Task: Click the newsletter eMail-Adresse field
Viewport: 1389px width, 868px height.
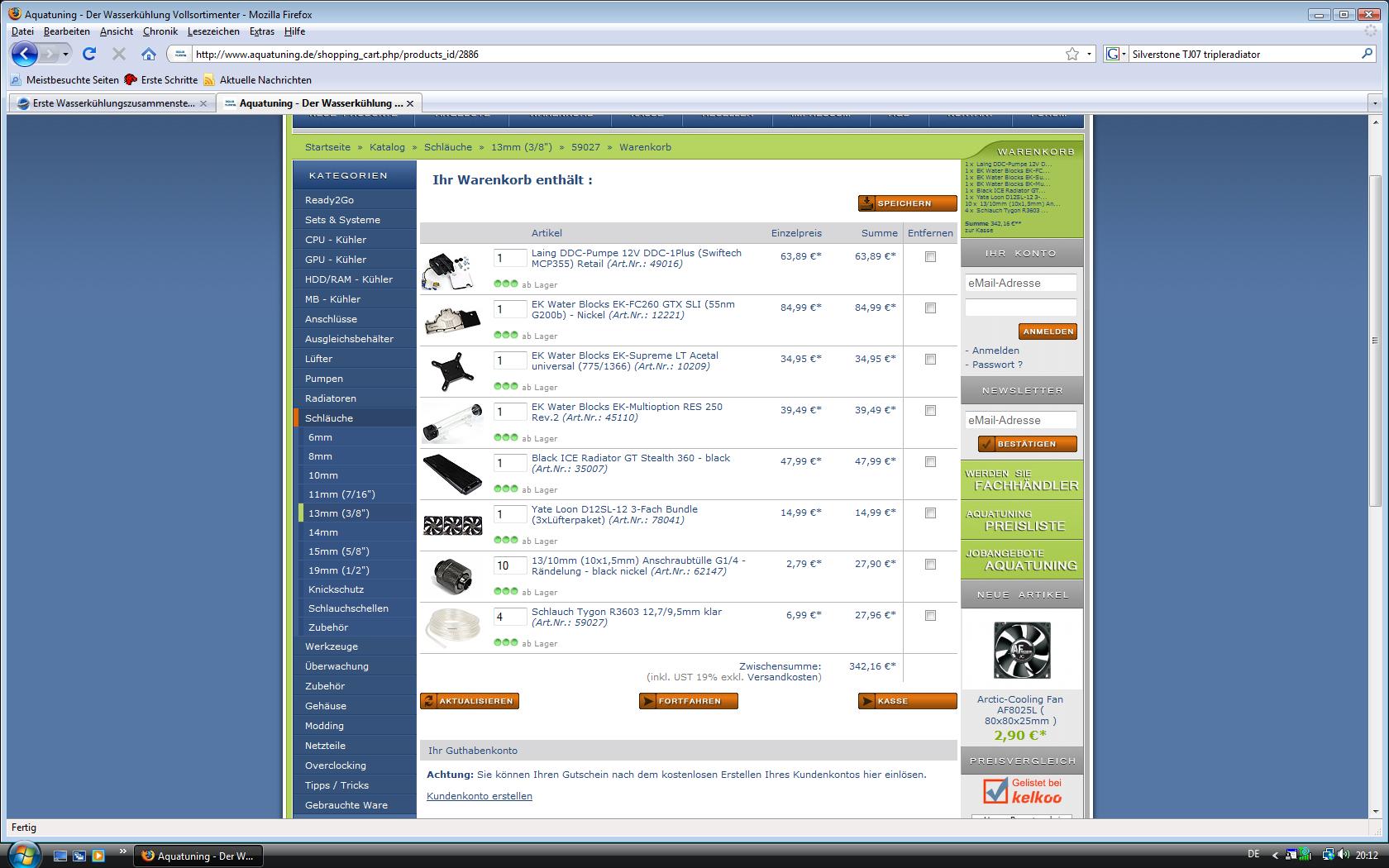Action: tap(1021, 420)
